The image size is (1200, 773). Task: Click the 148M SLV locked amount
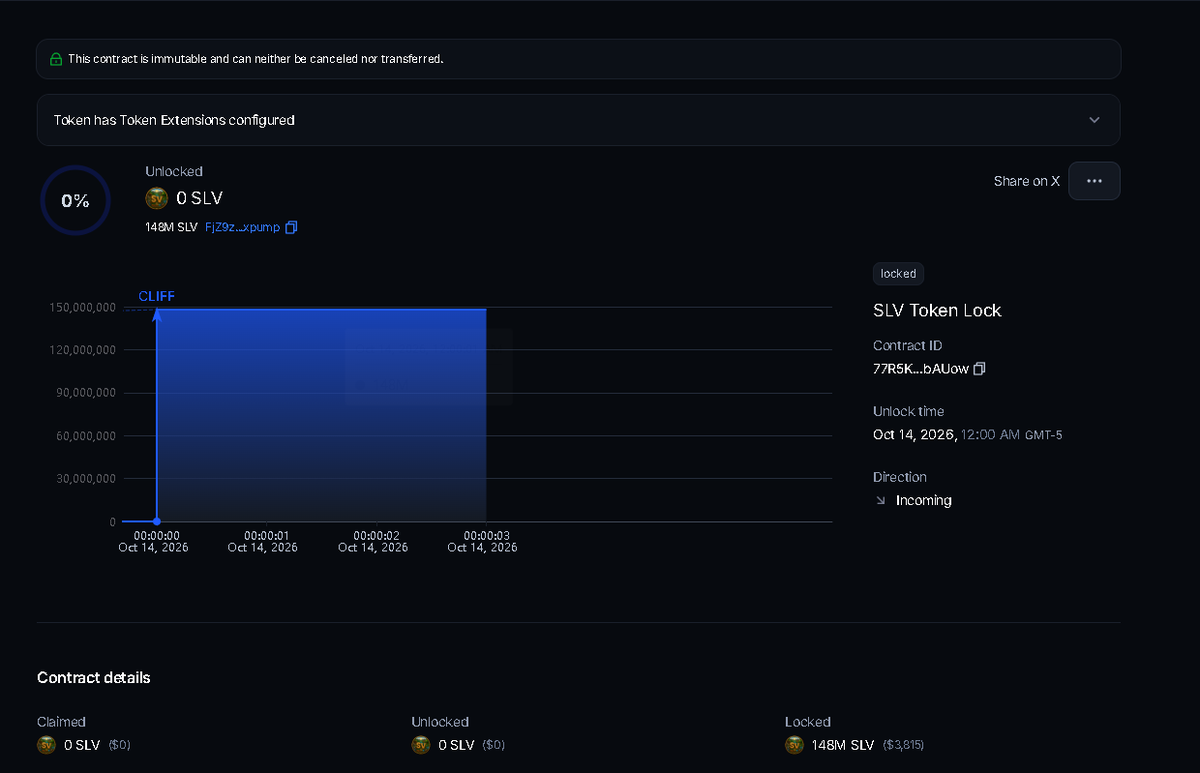pyautogui.click(x=843, y=745)
